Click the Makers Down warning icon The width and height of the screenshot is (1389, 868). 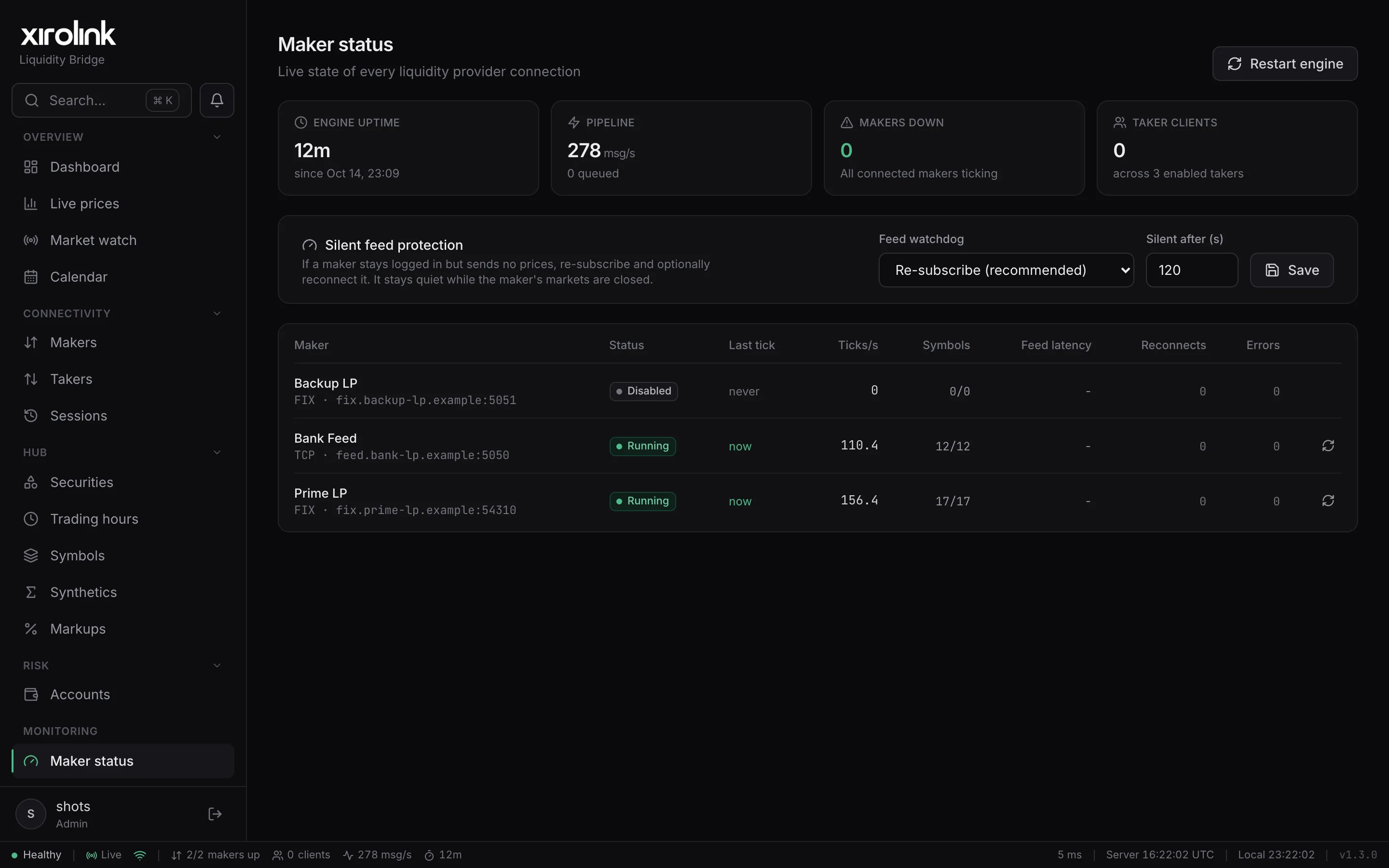(846, 122)
